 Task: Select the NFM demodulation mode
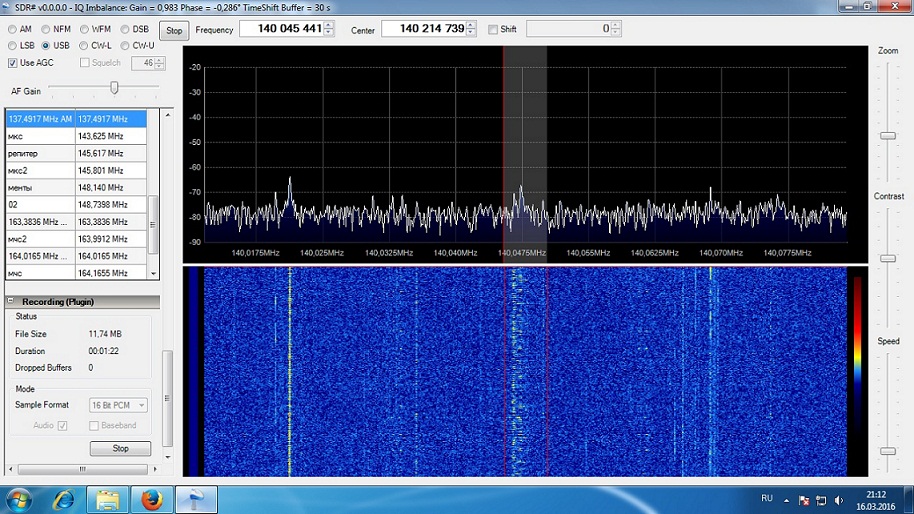click(x=47, y=30)
